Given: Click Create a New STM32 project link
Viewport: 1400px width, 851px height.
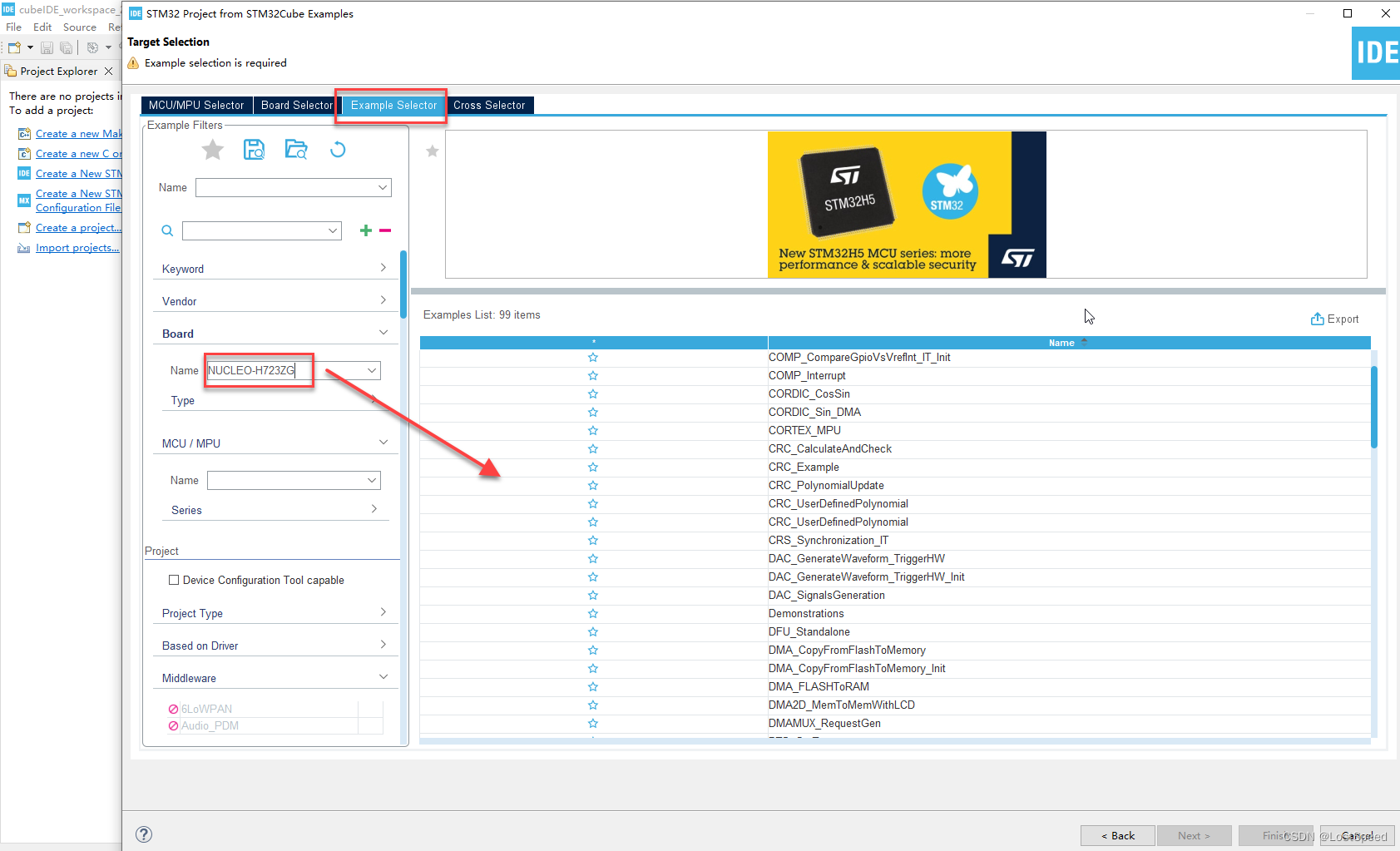Looking at the screenshot, I should coord(78,173).
